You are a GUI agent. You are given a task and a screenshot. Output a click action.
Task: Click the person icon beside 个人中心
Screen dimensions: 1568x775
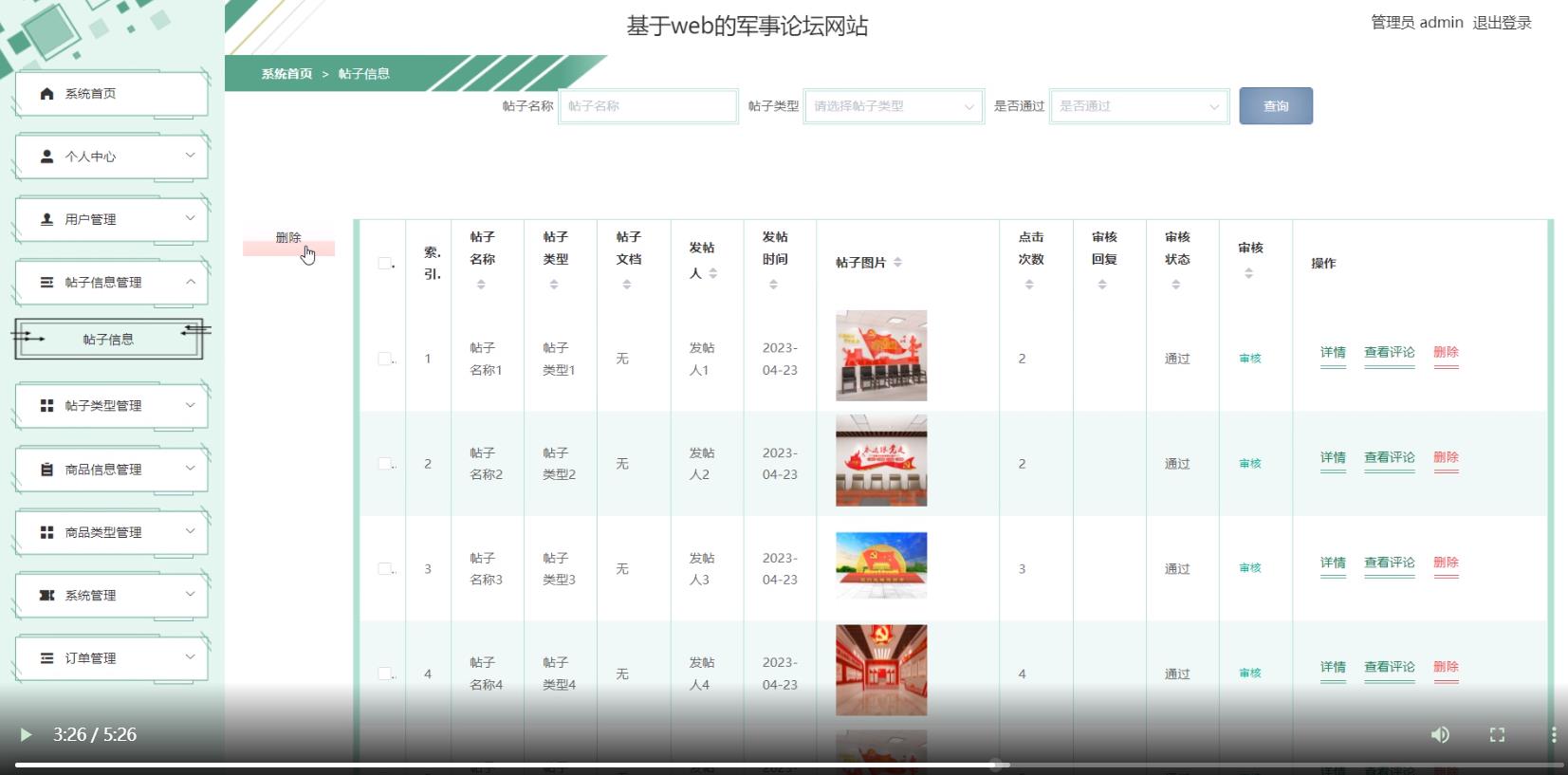[46, 157]
